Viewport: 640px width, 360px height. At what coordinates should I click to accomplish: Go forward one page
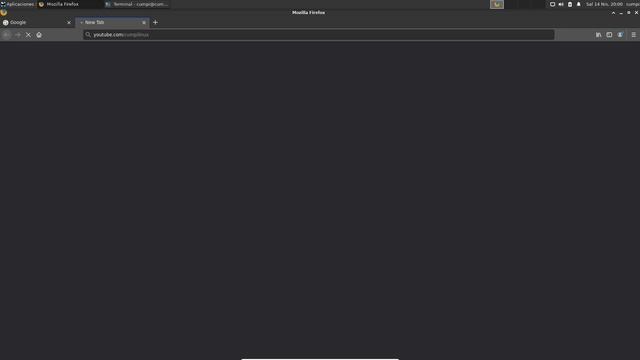click(18, 35)
